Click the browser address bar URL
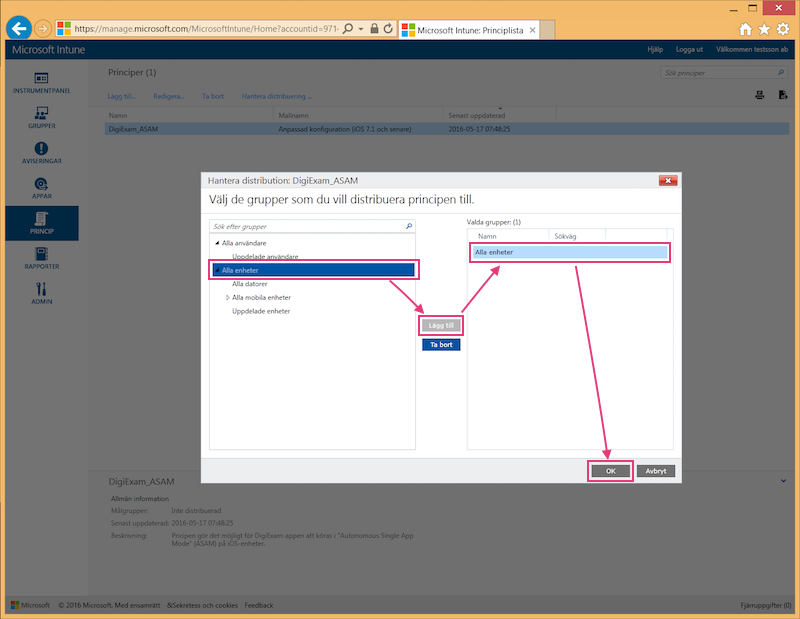 coord(206,29)
